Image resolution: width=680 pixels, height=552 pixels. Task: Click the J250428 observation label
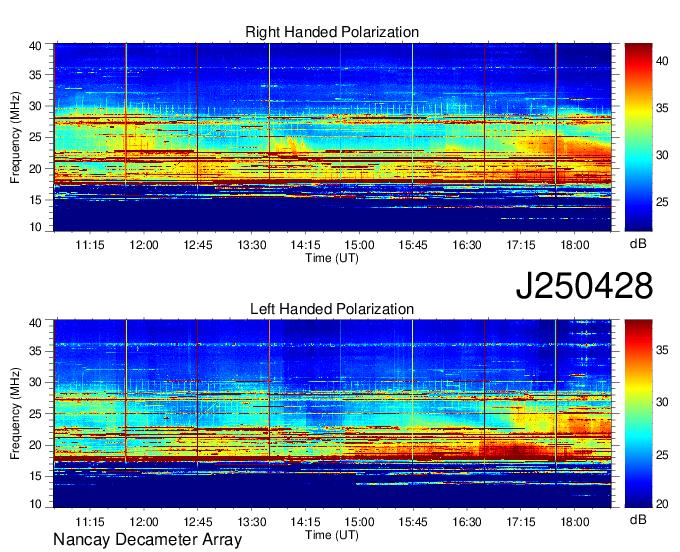click(x=584, y=285)
